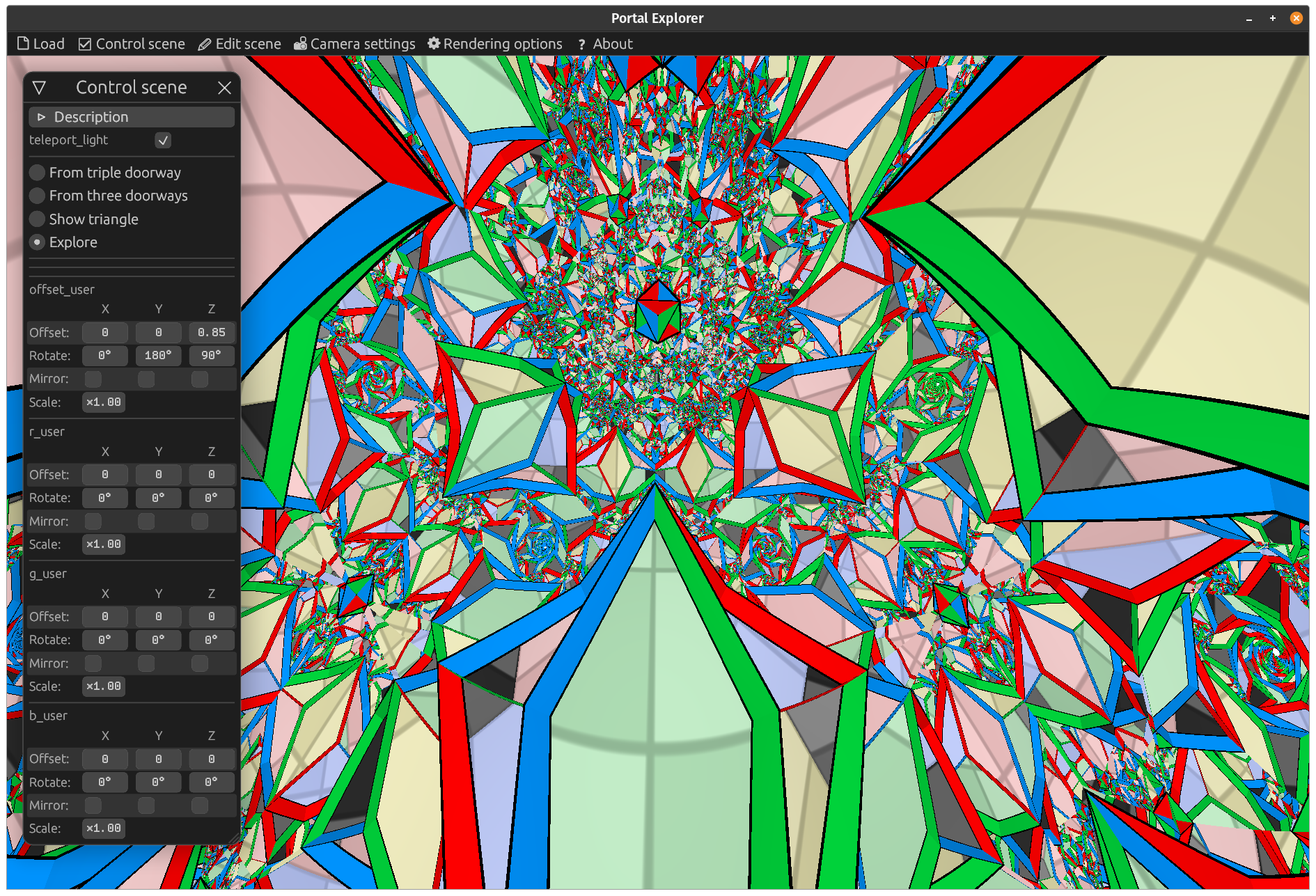Viewport: 1316px width, 896px height.
Task: Click the r_user Scale field
Action: pos(104,544)
